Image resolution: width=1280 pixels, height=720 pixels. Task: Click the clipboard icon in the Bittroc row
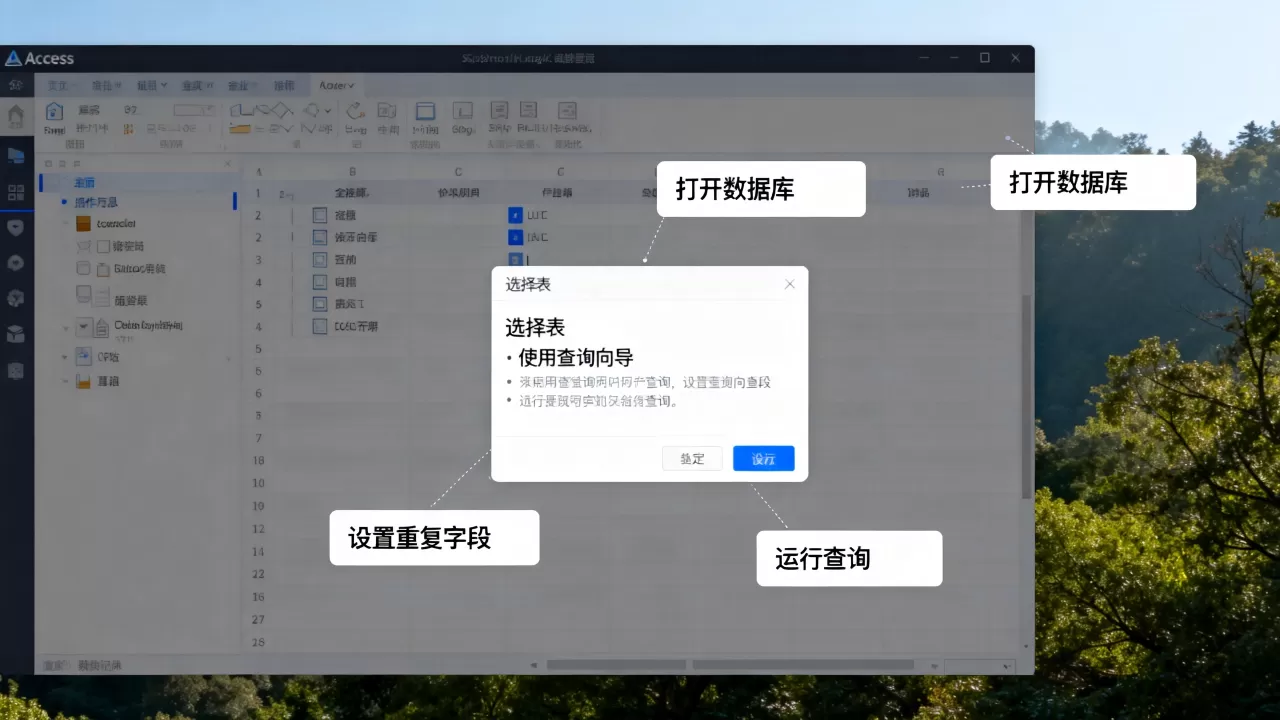(x=103, y=269)
